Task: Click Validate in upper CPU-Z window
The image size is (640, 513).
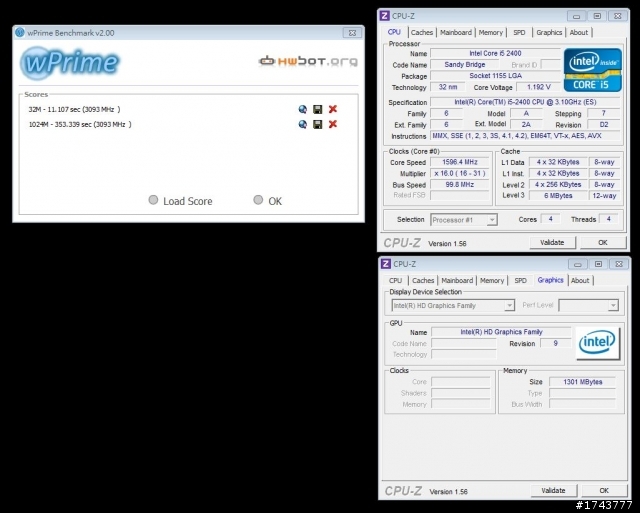Action: coord(552,242)
